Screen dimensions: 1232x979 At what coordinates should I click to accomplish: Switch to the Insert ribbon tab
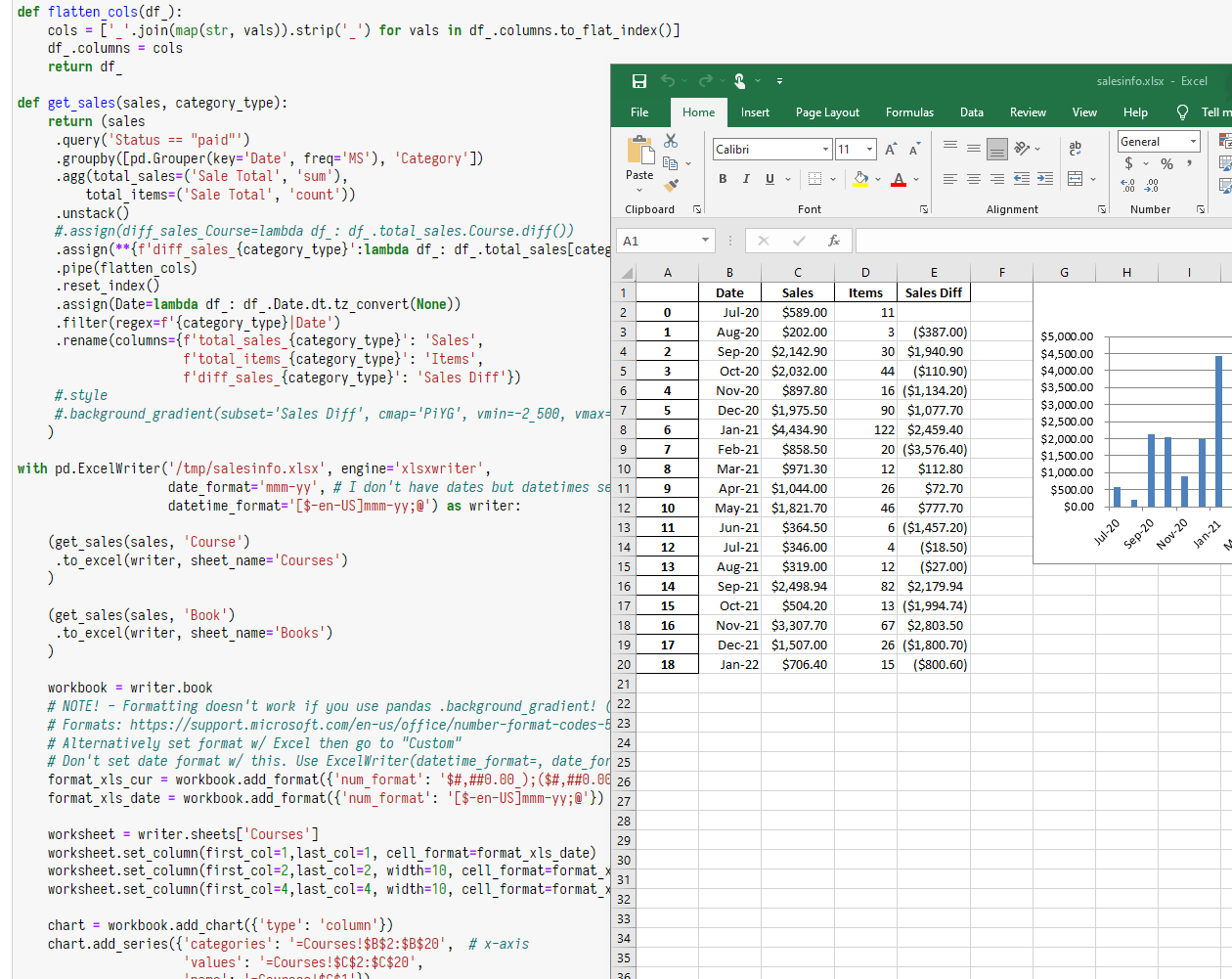(x=754, y=112)
